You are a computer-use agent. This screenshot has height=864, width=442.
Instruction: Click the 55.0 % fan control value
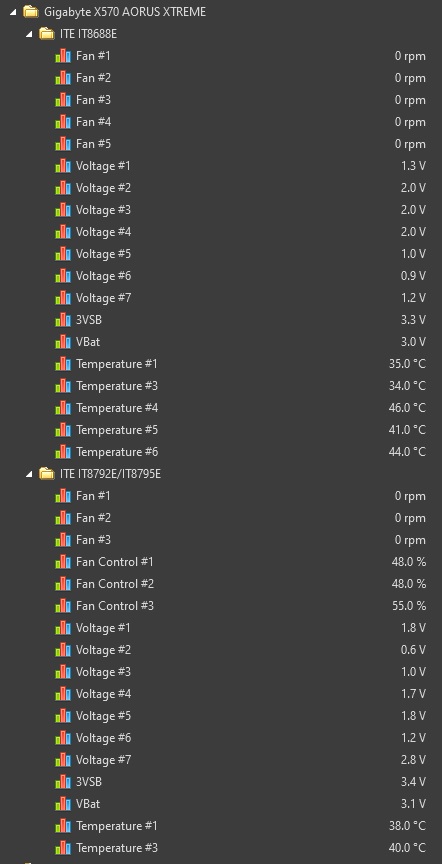[x=409, y=606]
